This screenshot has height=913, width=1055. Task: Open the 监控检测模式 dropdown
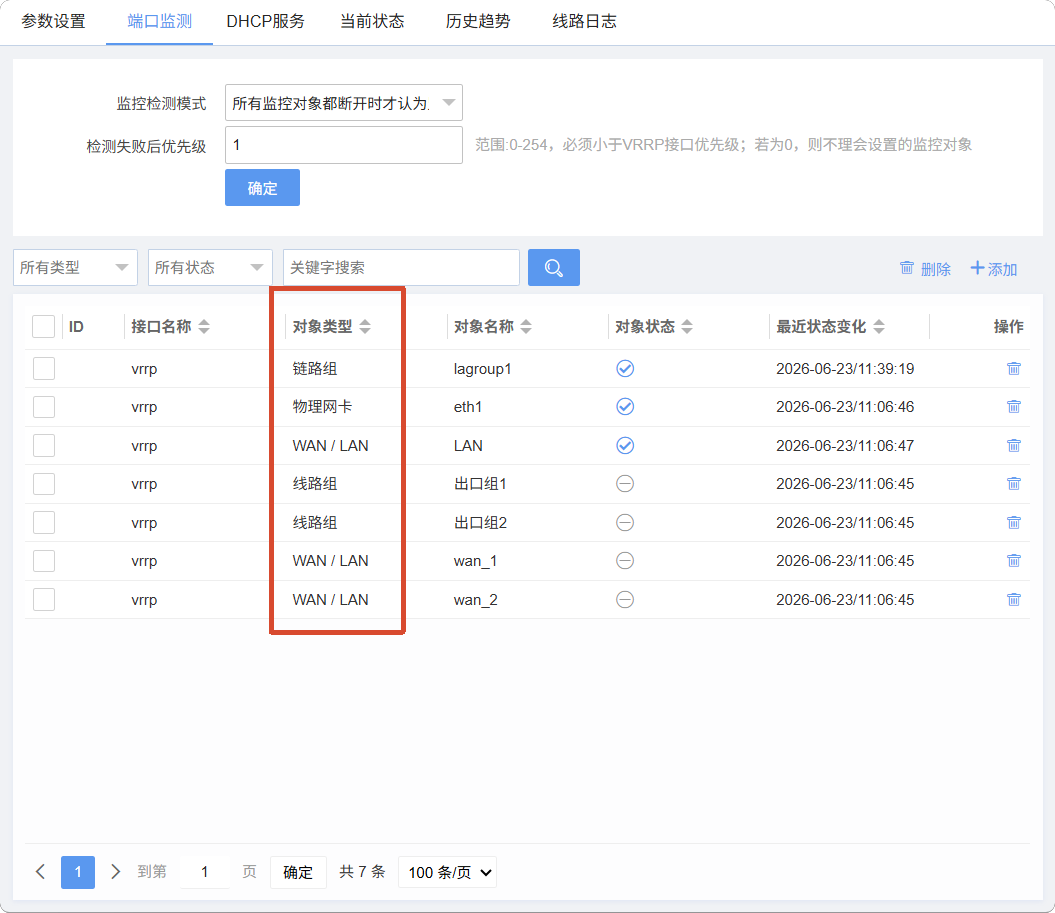(x=343, y=103)
